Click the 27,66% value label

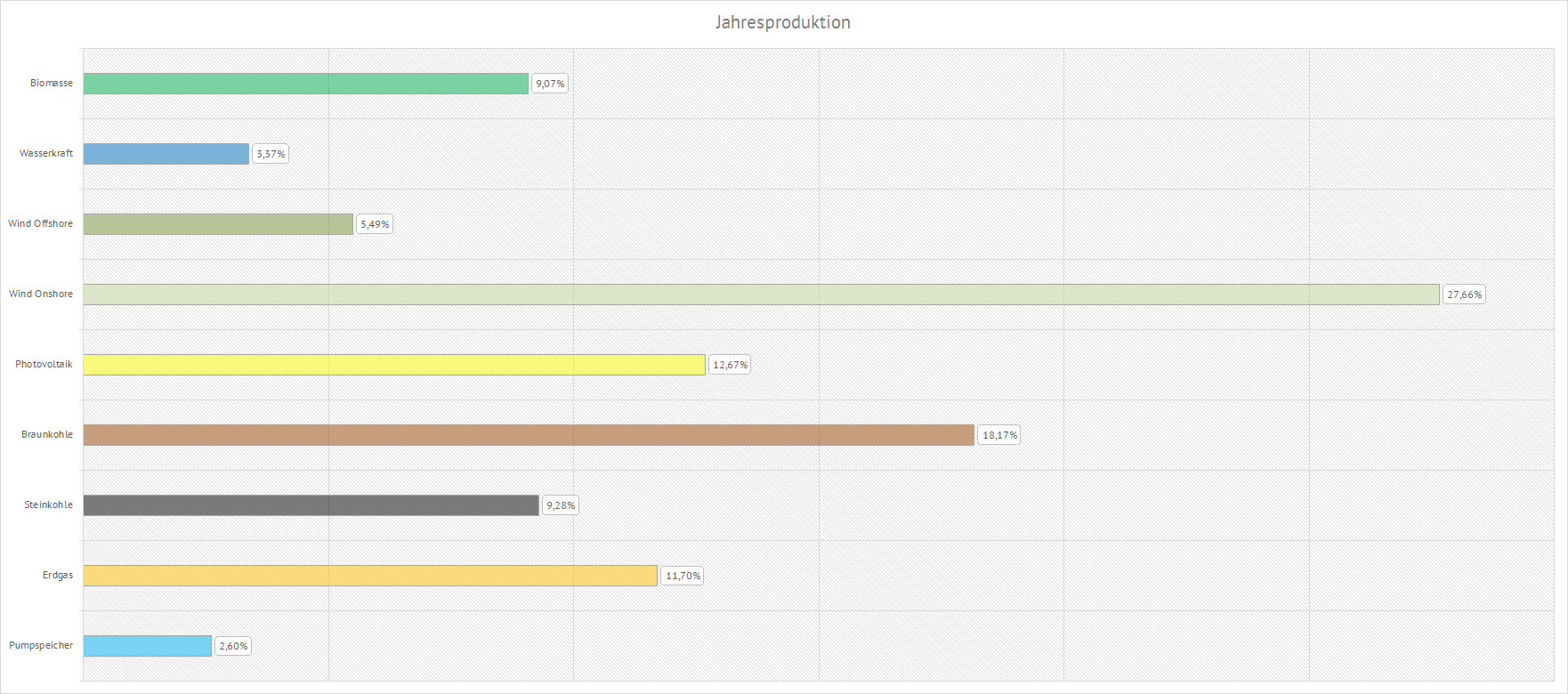click(1464, 295)
